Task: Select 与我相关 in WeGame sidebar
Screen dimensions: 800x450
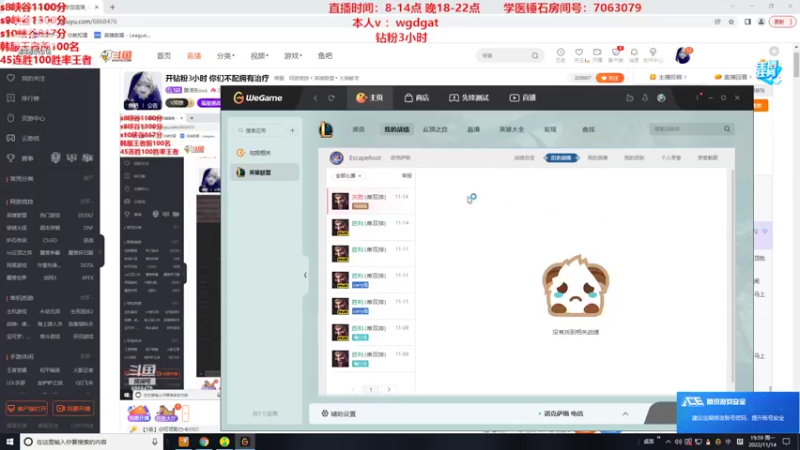Action: [264, 153]
